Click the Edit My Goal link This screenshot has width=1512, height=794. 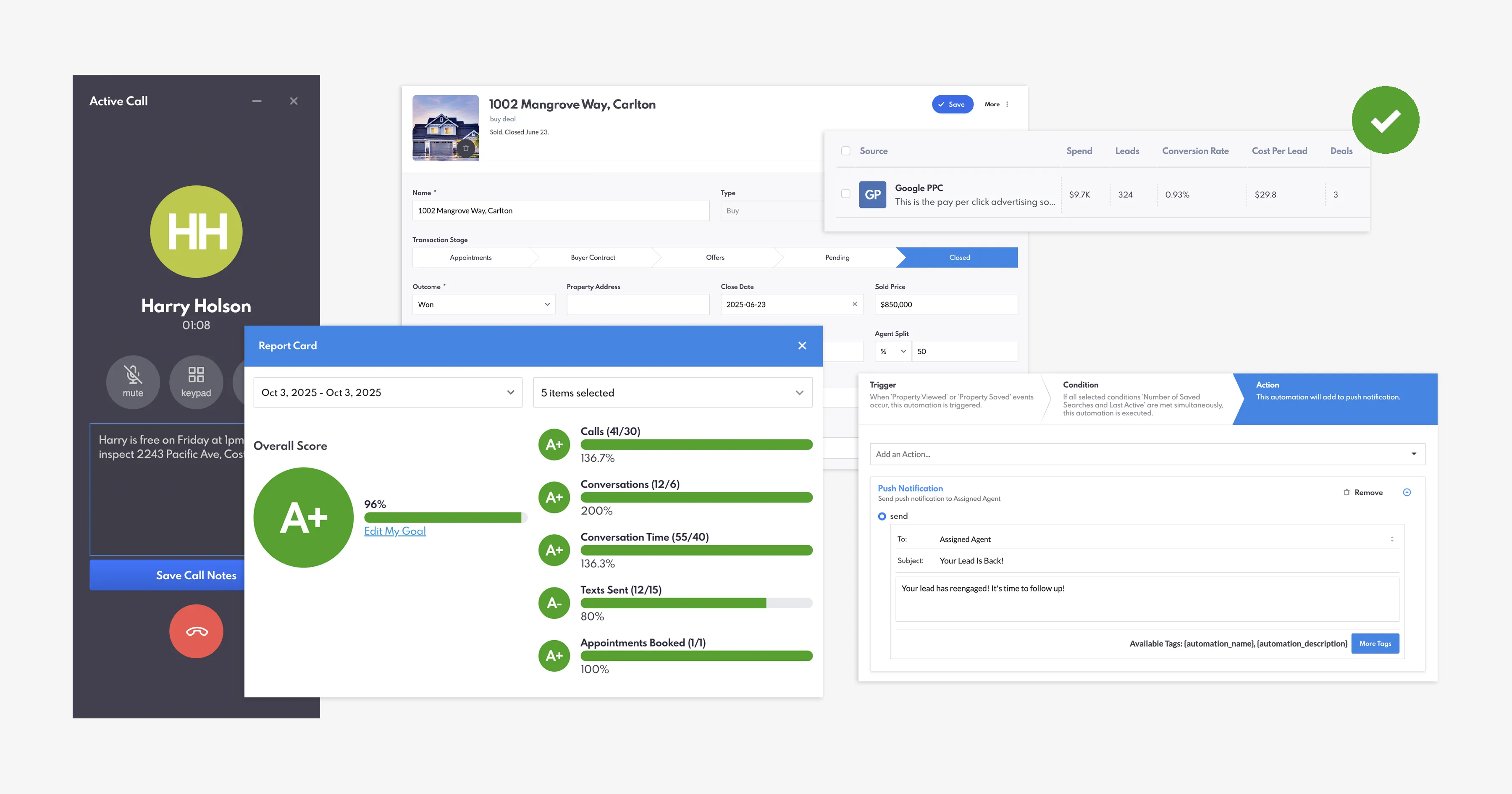tap(395, 531)
